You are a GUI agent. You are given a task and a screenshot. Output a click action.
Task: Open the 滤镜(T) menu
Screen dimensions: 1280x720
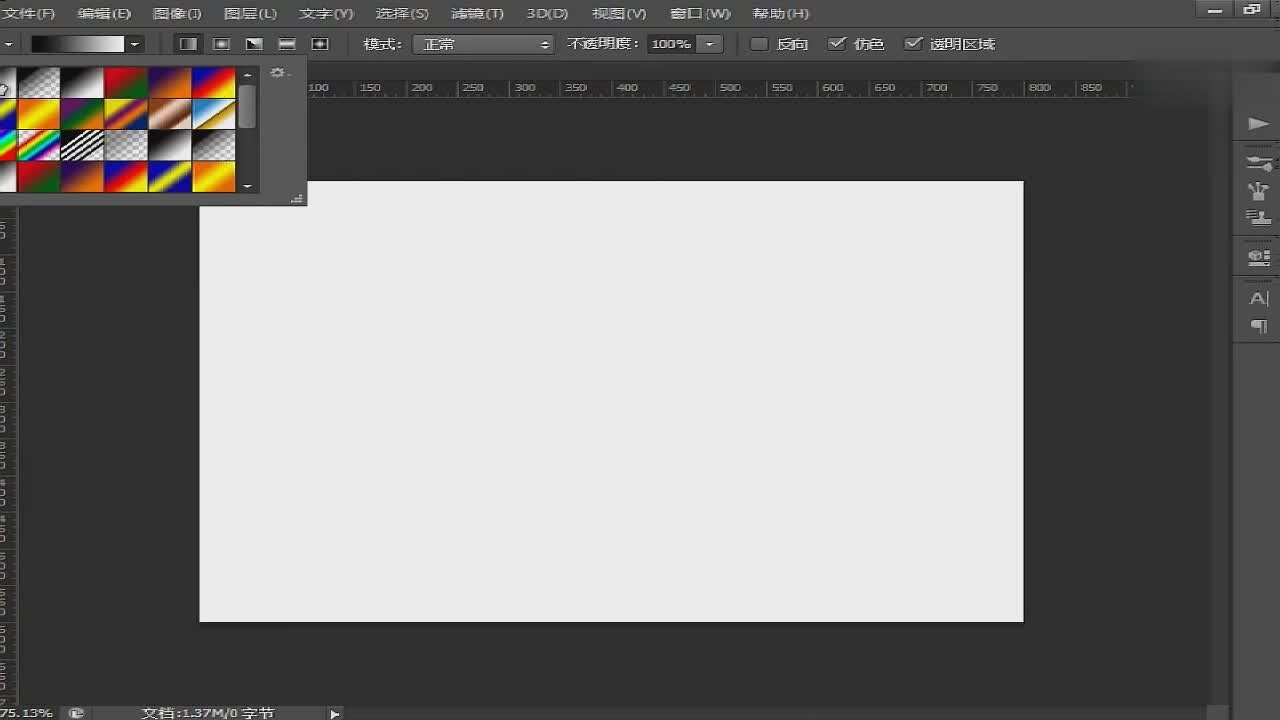tap(477, 14)
